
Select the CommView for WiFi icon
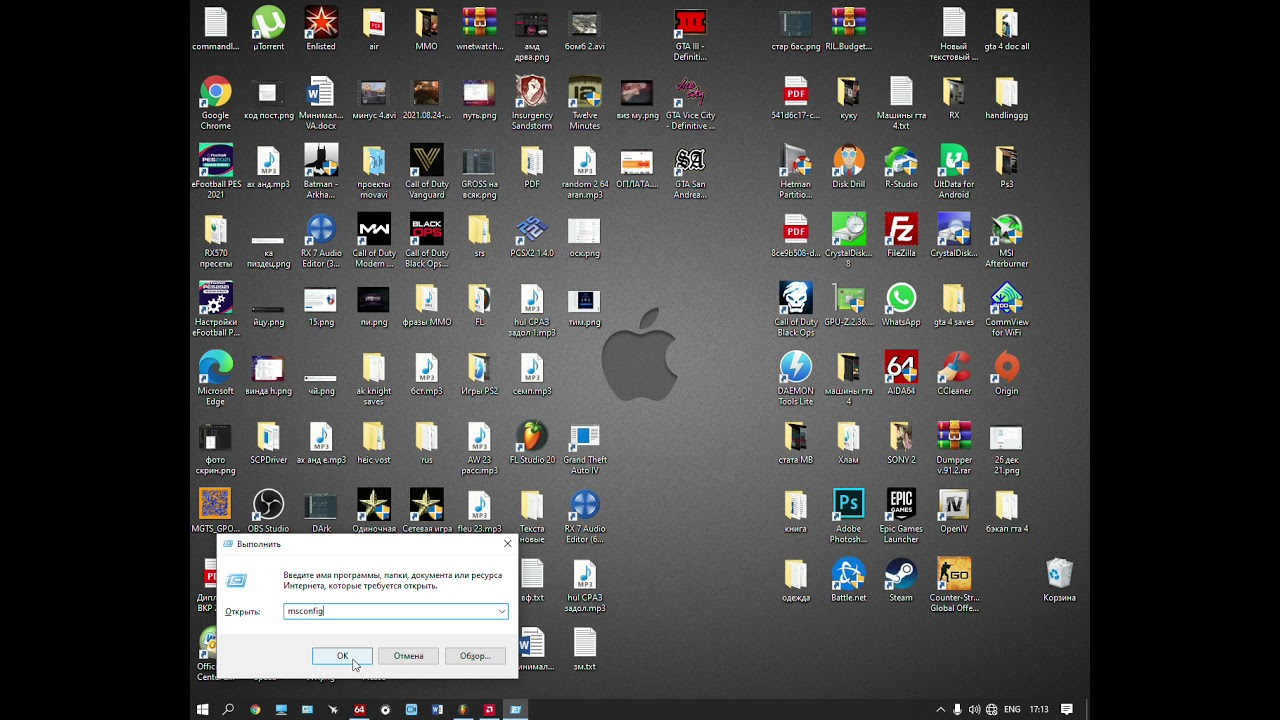1006,310
